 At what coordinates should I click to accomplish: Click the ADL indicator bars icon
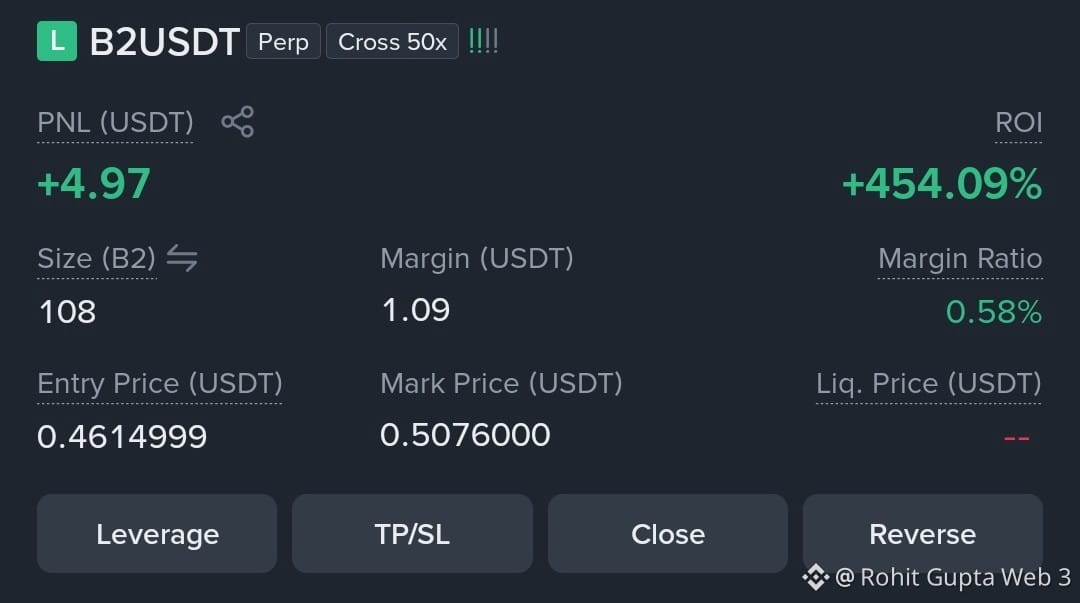(x=483, y=41)
